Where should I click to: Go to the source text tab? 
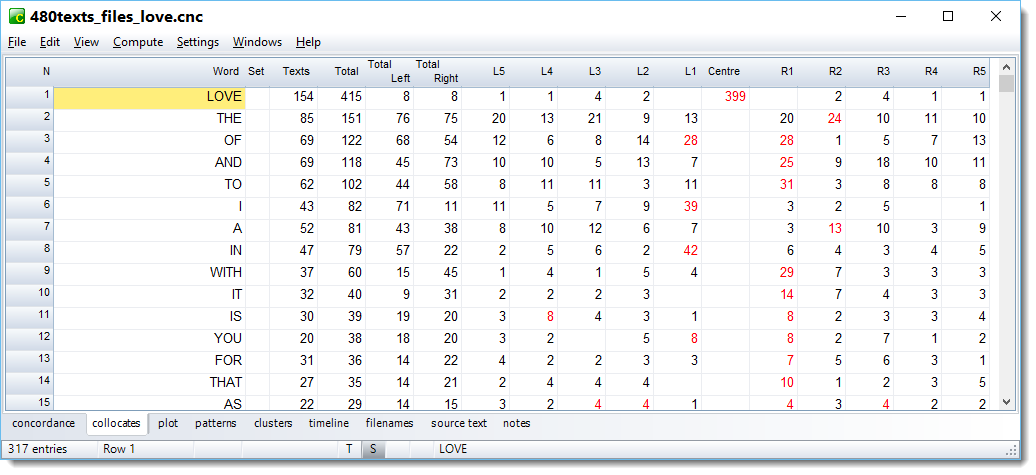pos(459,423)
